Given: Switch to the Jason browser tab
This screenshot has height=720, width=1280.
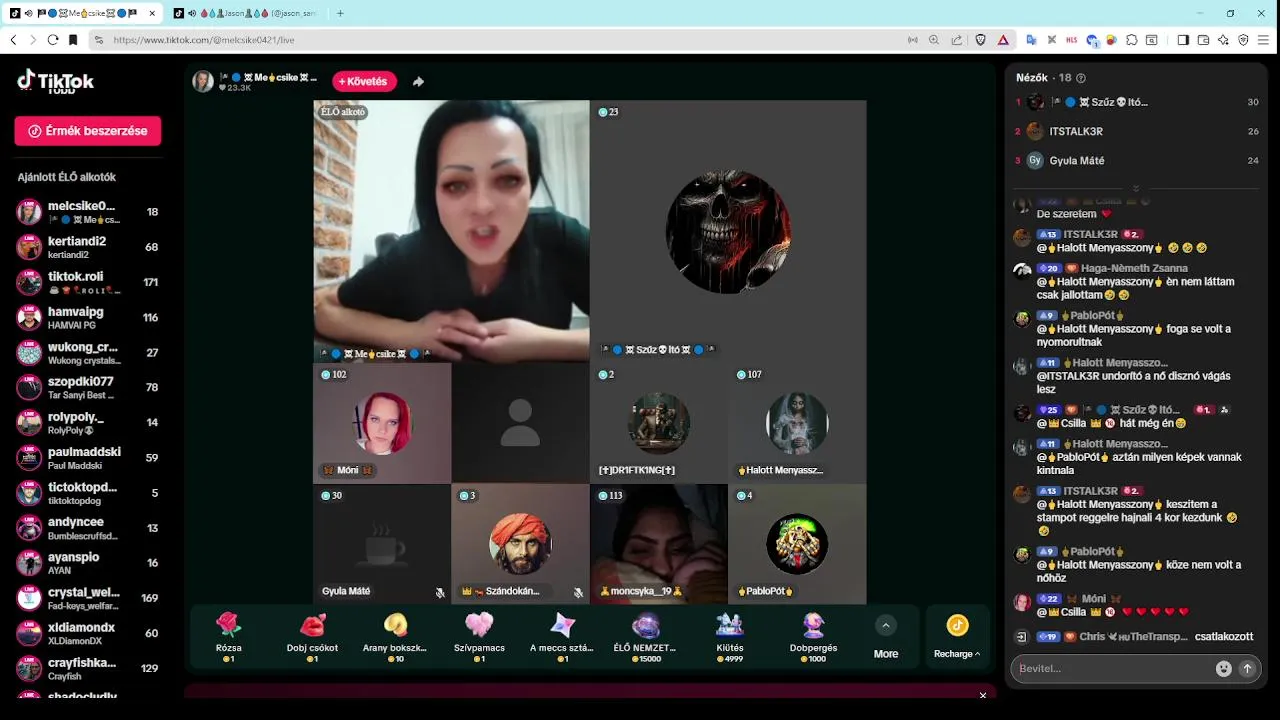Looking at the screenshot, I should tap(246, 13).
